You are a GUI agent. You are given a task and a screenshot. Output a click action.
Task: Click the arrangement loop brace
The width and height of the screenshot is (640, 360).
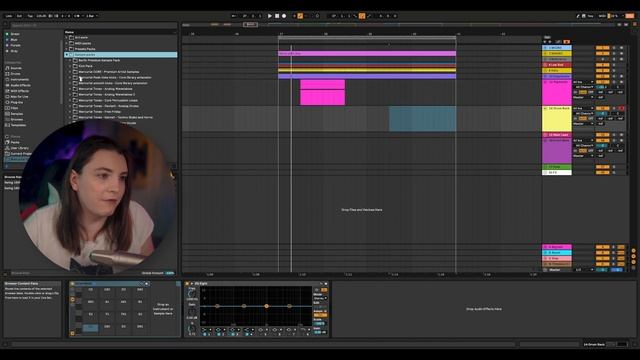pos(367,38)
